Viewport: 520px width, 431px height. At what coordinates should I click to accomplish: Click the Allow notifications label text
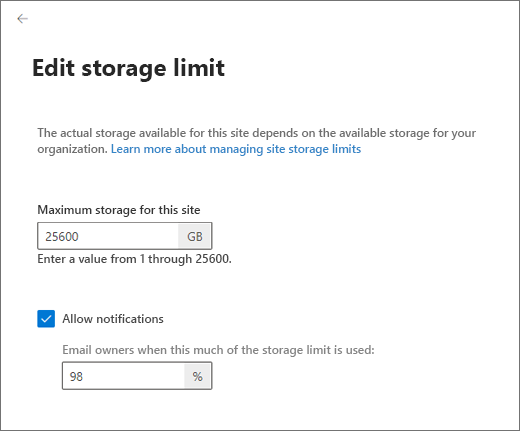[x=113, y=319]
